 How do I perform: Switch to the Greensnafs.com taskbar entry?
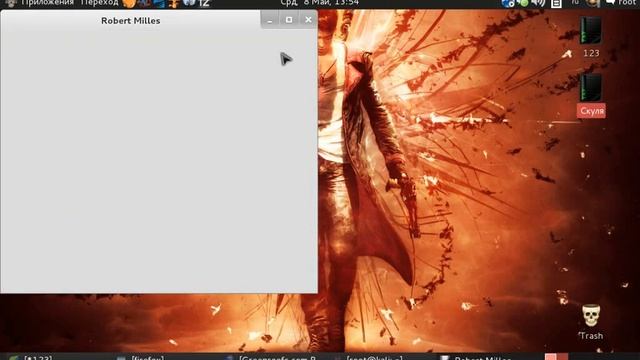(271, 358)
